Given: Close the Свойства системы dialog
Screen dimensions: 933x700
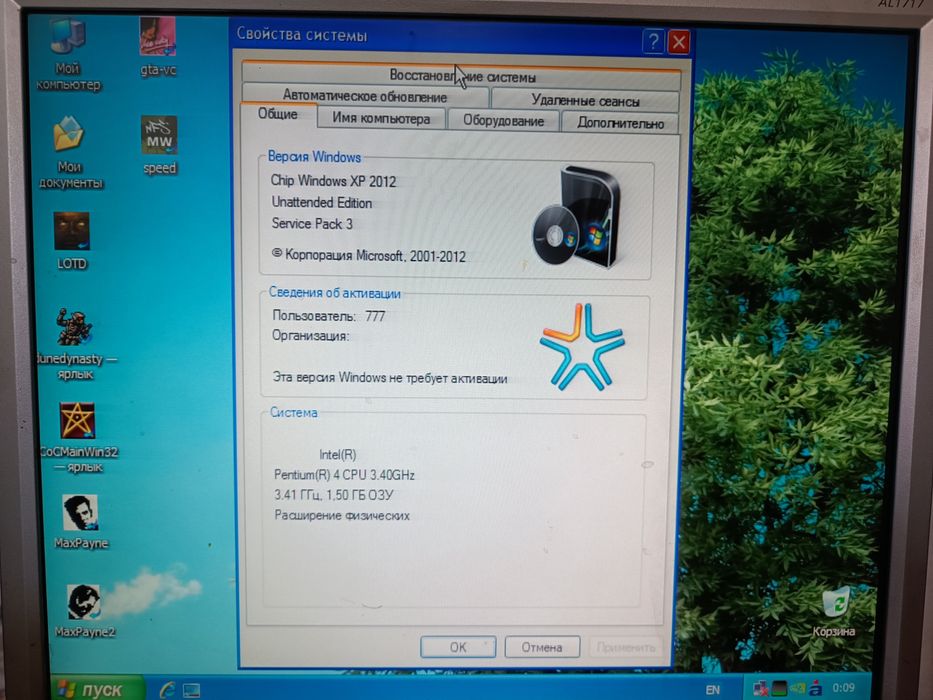Looking at the screenshot, I should pyautogui.click(x=678, y=42).
